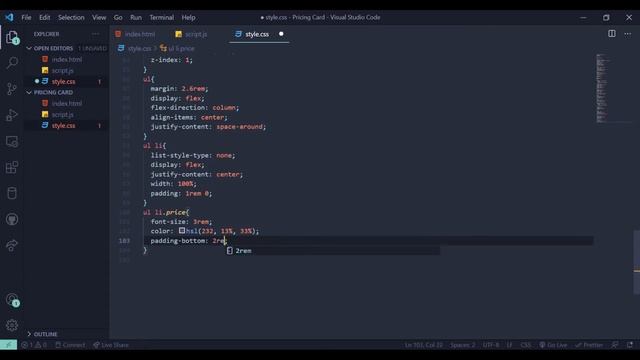Open the Terminal menu

pyautogui.click(x=161, y=18)
